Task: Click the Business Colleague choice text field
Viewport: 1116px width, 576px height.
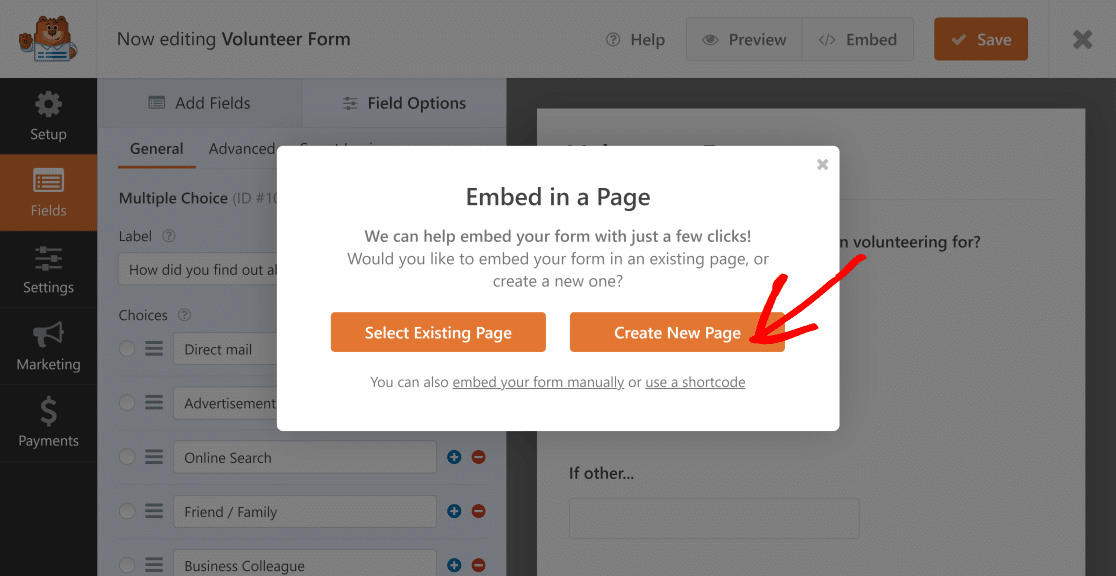Action: click(x=304, y=565)
